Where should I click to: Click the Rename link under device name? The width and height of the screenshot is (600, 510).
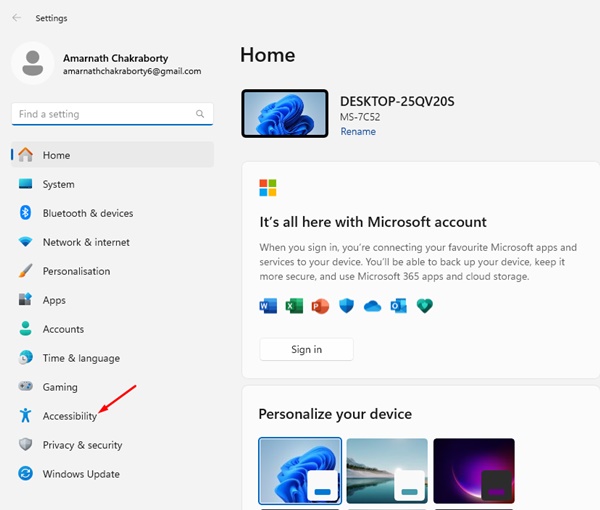pos(358,132)
